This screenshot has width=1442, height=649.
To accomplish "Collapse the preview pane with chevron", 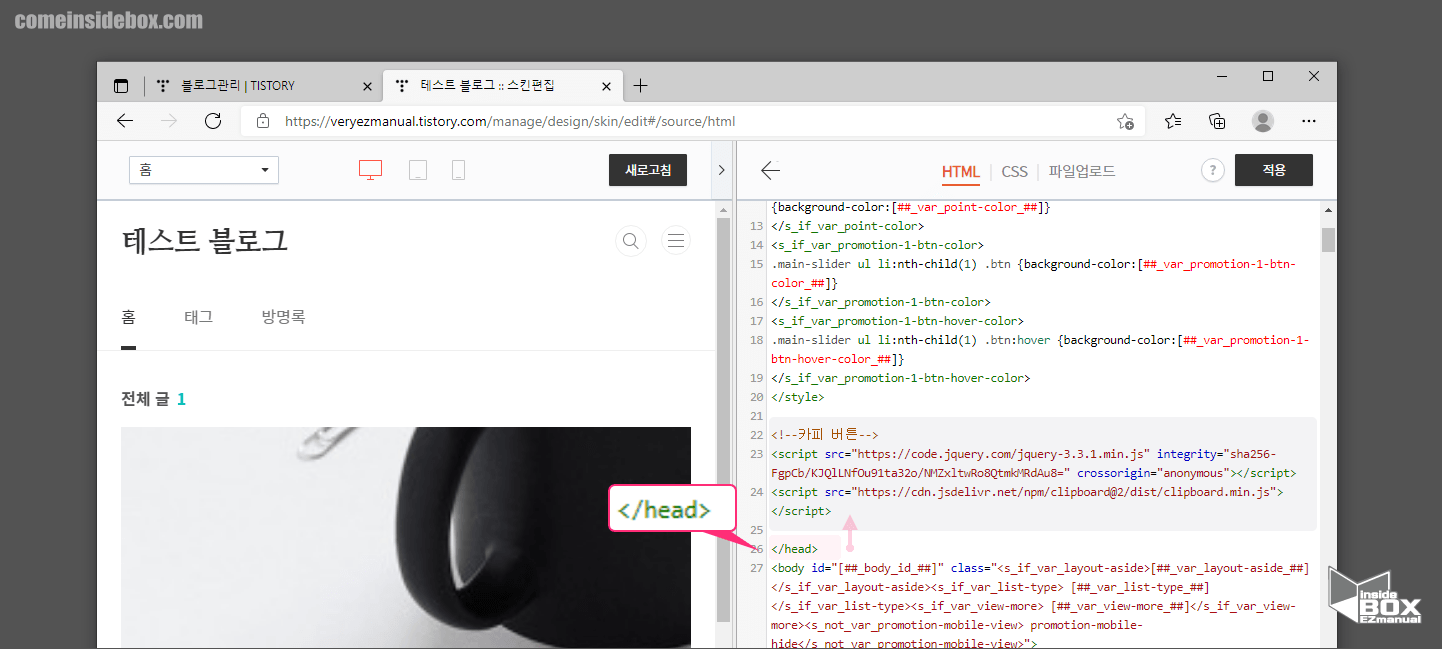I will tap(722, 170).
